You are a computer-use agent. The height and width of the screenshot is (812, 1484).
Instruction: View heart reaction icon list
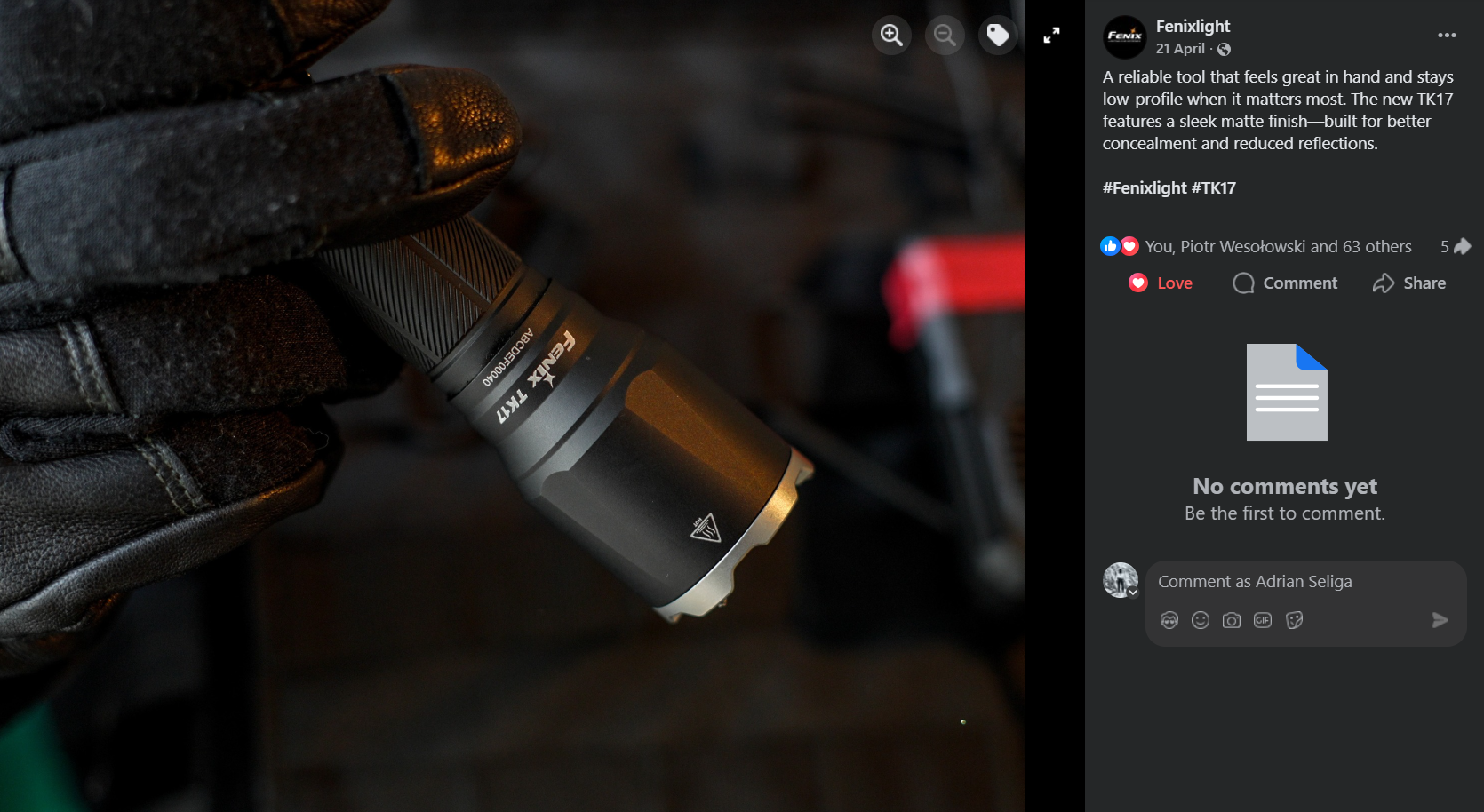[1129, 246]
